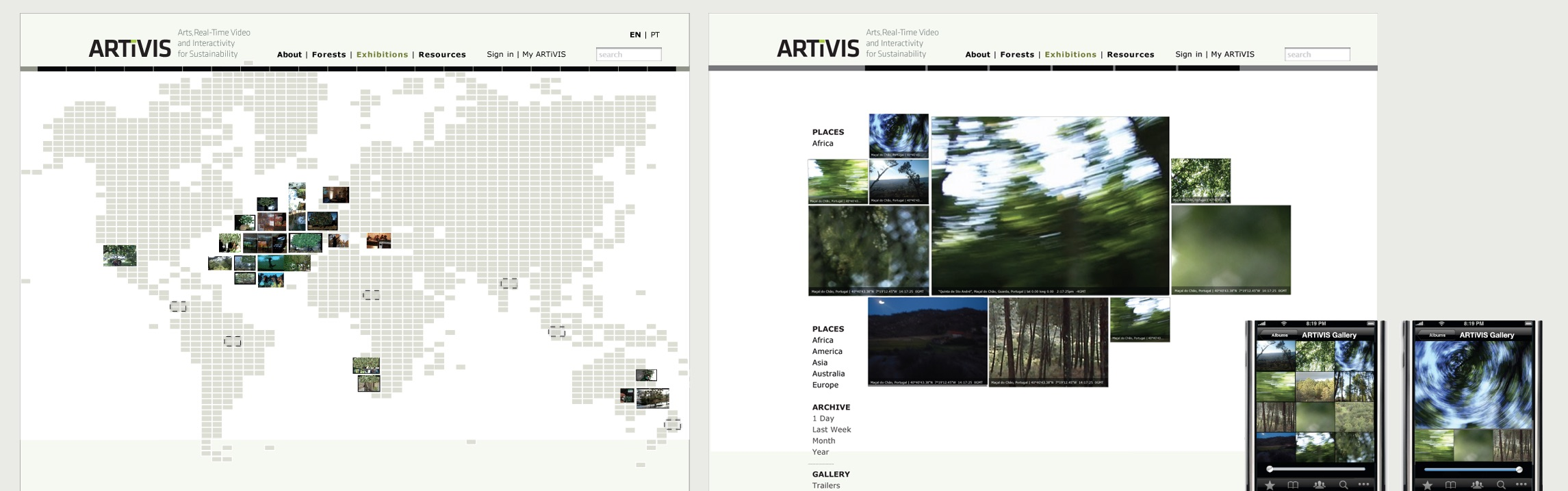The image size is (1568, 491).
Task: Open Forests menu on the map page
Action: coord(329,55)
